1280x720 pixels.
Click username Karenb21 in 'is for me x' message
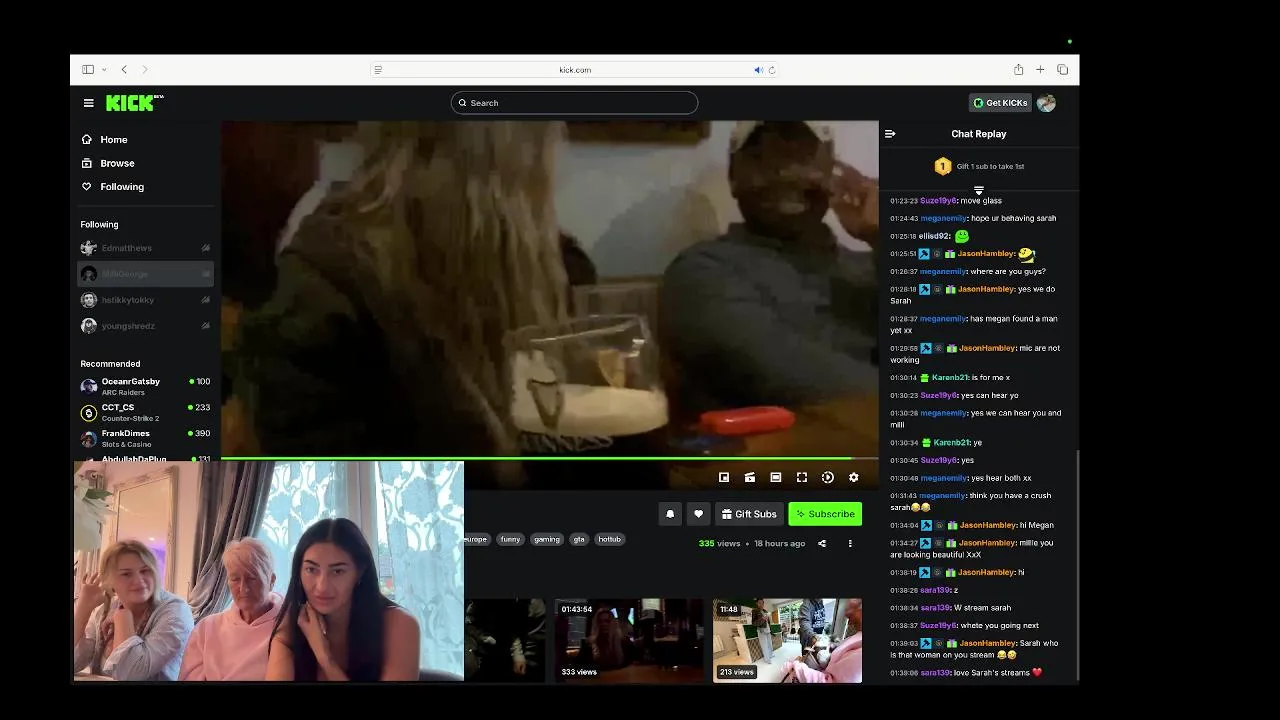pyautogui.click(x=950, y=378)
